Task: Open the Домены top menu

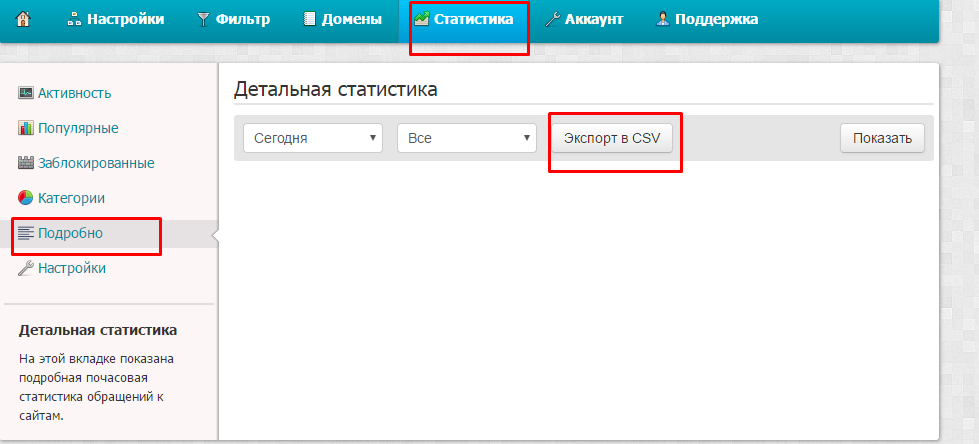Action: (352, 19)
